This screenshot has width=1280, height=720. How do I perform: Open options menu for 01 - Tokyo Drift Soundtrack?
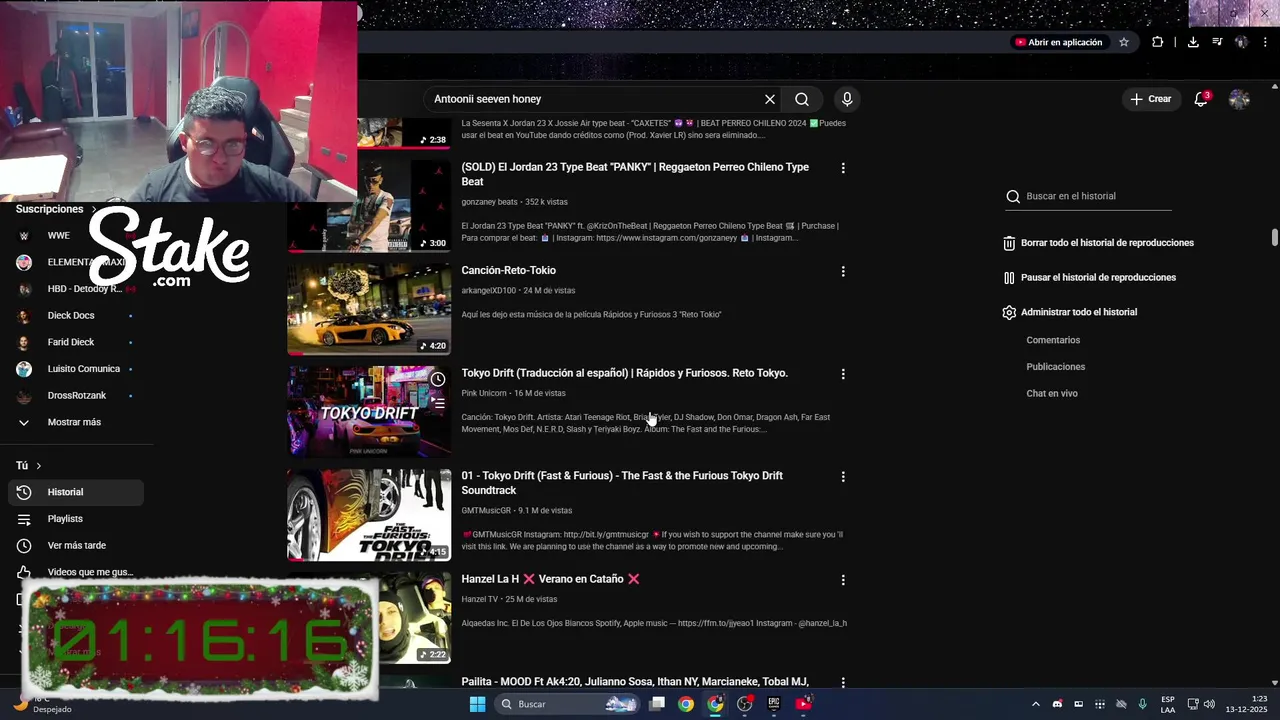click(x=843, y=477)
